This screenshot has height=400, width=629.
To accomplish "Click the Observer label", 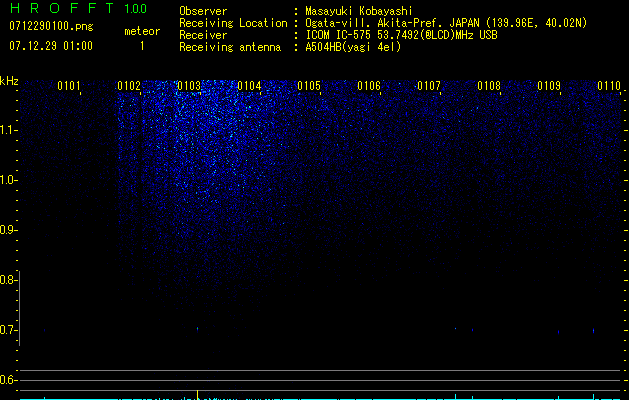I will (203, 11).
